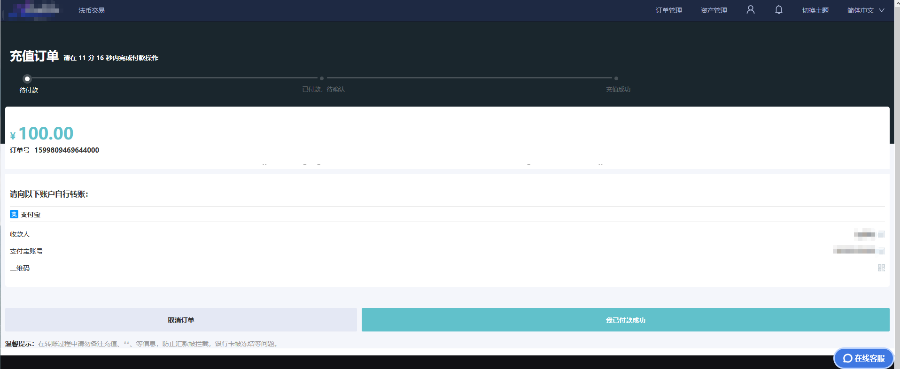Screen dimensions: 900x369
Task: Copy the payee name with copy icon
Action: click(882, 234)
